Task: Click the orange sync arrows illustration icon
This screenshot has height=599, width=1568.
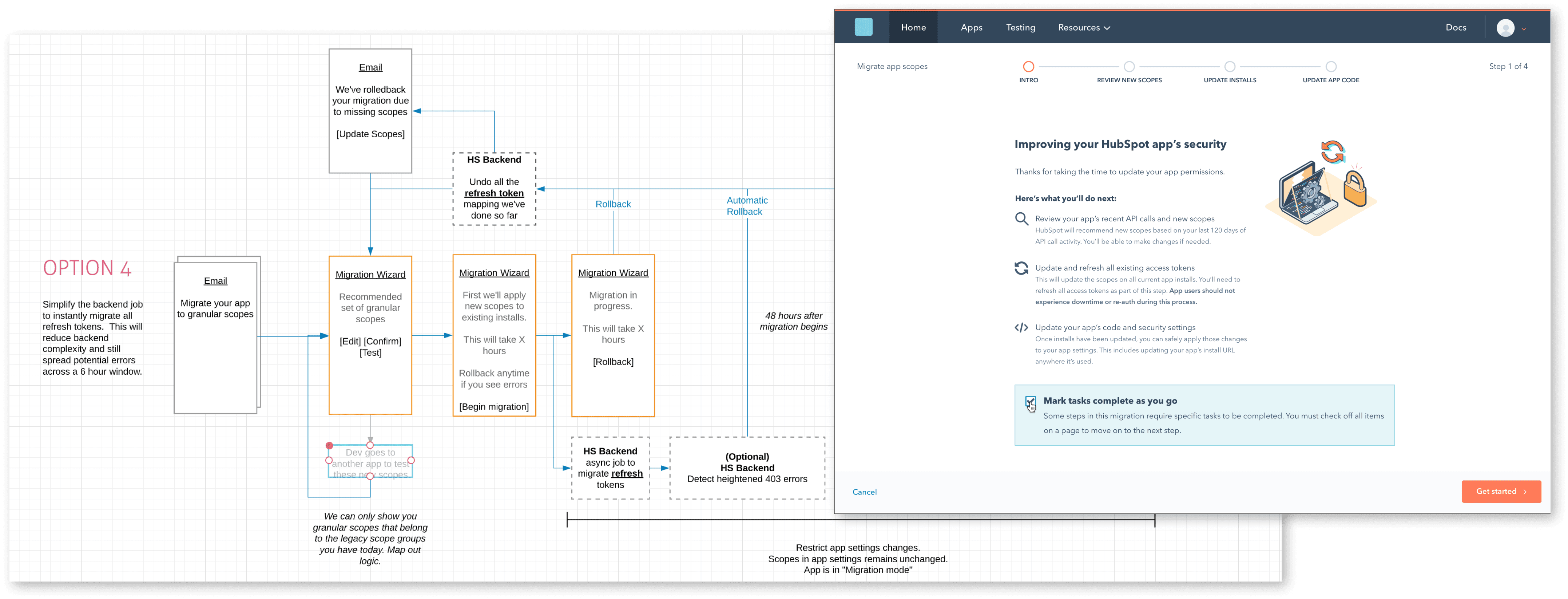Action: pos(1332,152)
